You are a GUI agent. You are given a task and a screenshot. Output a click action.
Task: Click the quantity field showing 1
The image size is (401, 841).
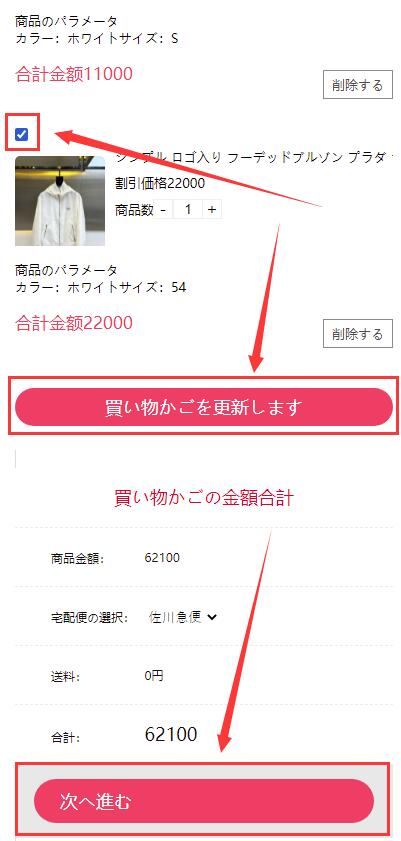click(188, 210)
